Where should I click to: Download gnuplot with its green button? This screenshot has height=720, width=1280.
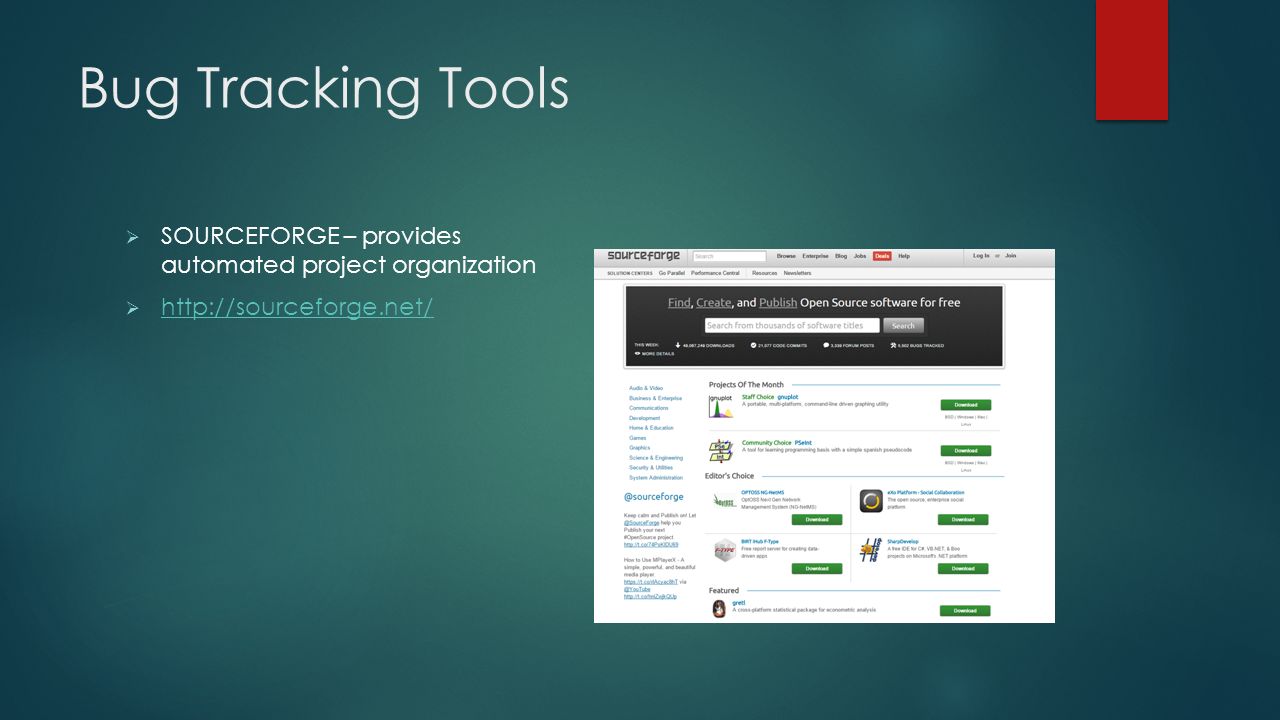[966, 405]
